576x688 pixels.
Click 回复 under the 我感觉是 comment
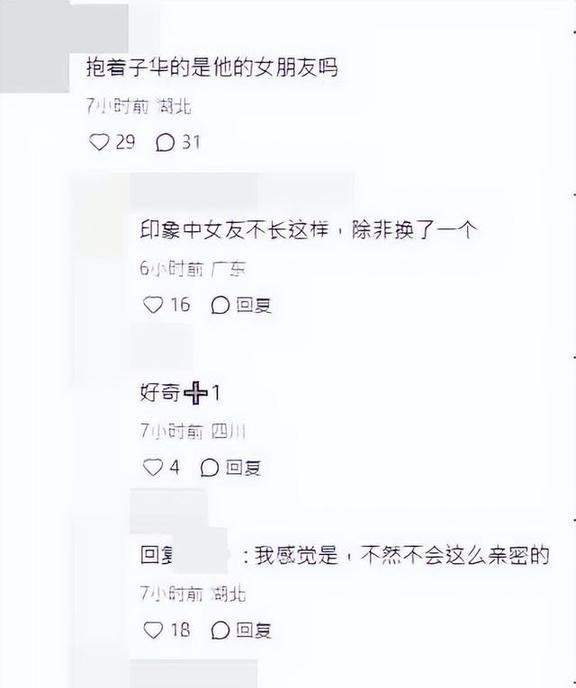254,630
